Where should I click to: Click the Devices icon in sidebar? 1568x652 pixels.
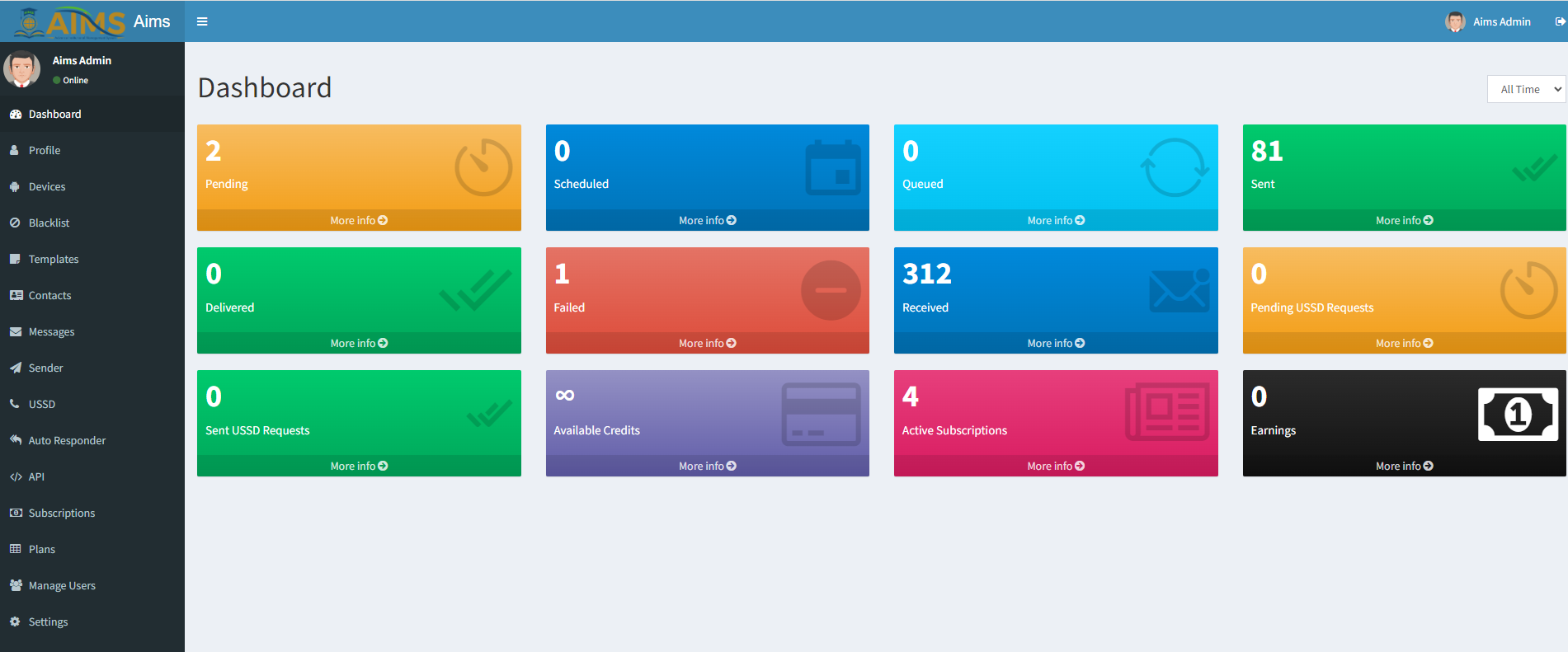click(15, 187)
